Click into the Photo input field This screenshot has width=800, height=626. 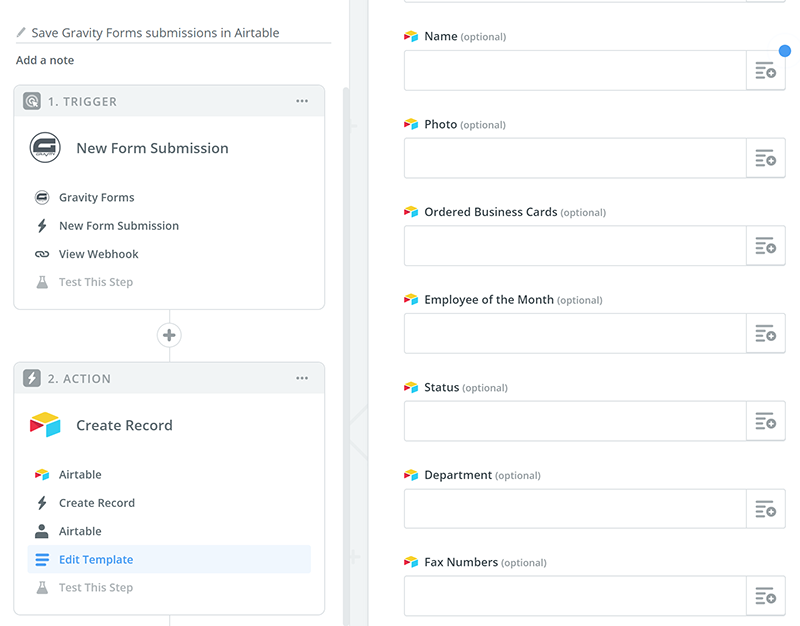point(575,158)
